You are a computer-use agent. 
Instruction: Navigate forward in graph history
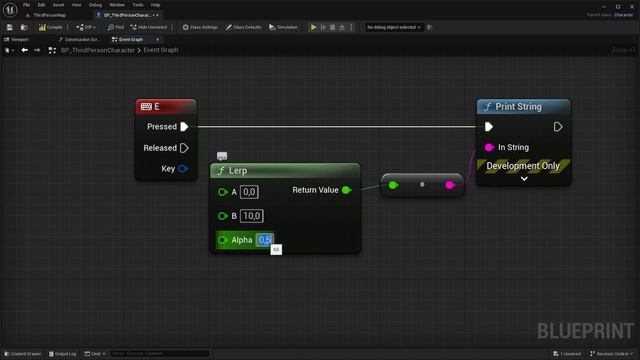(x=37, y=50)
